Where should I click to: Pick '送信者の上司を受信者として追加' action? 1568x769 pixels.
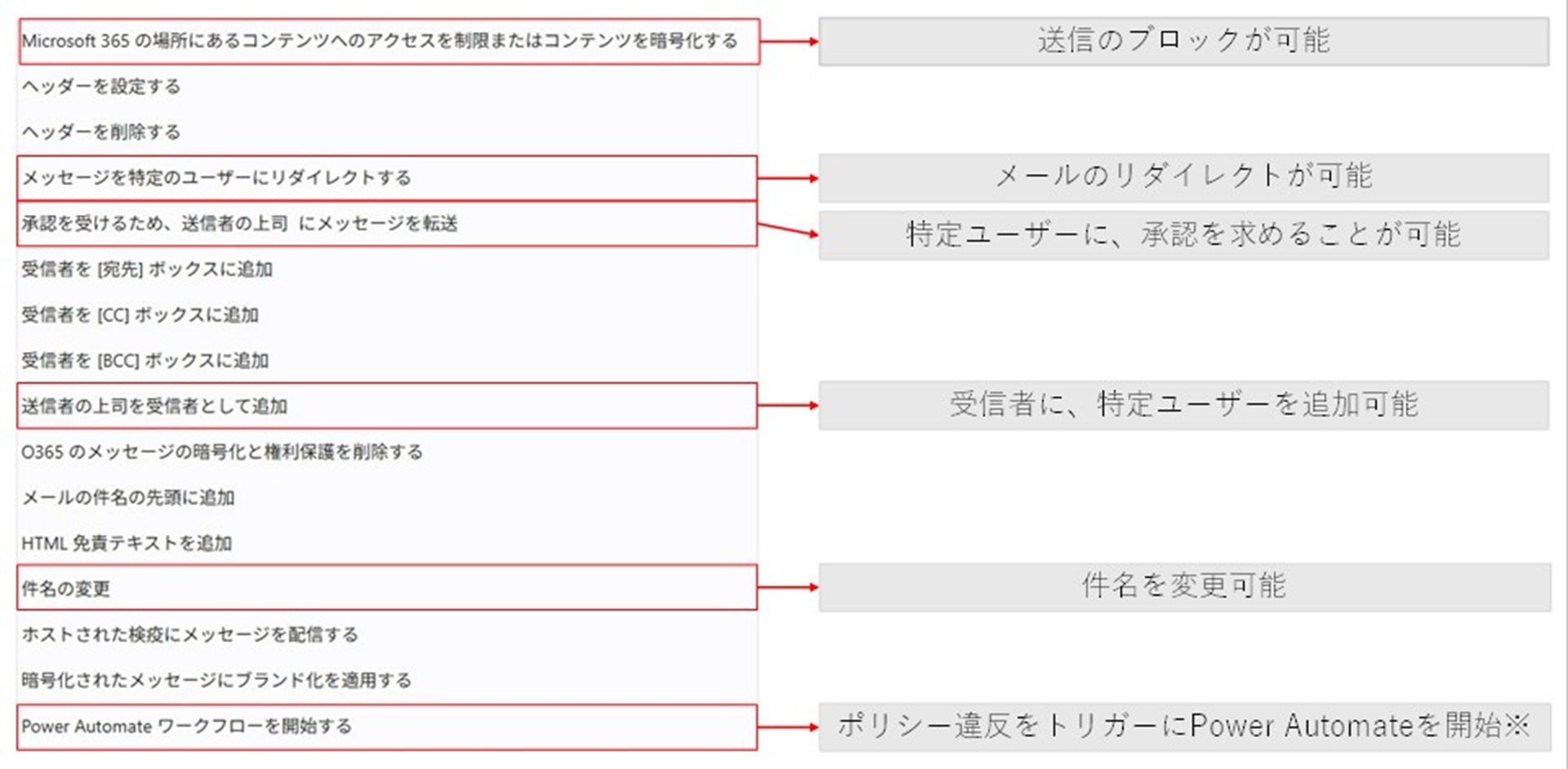click(x=154, y=407)
